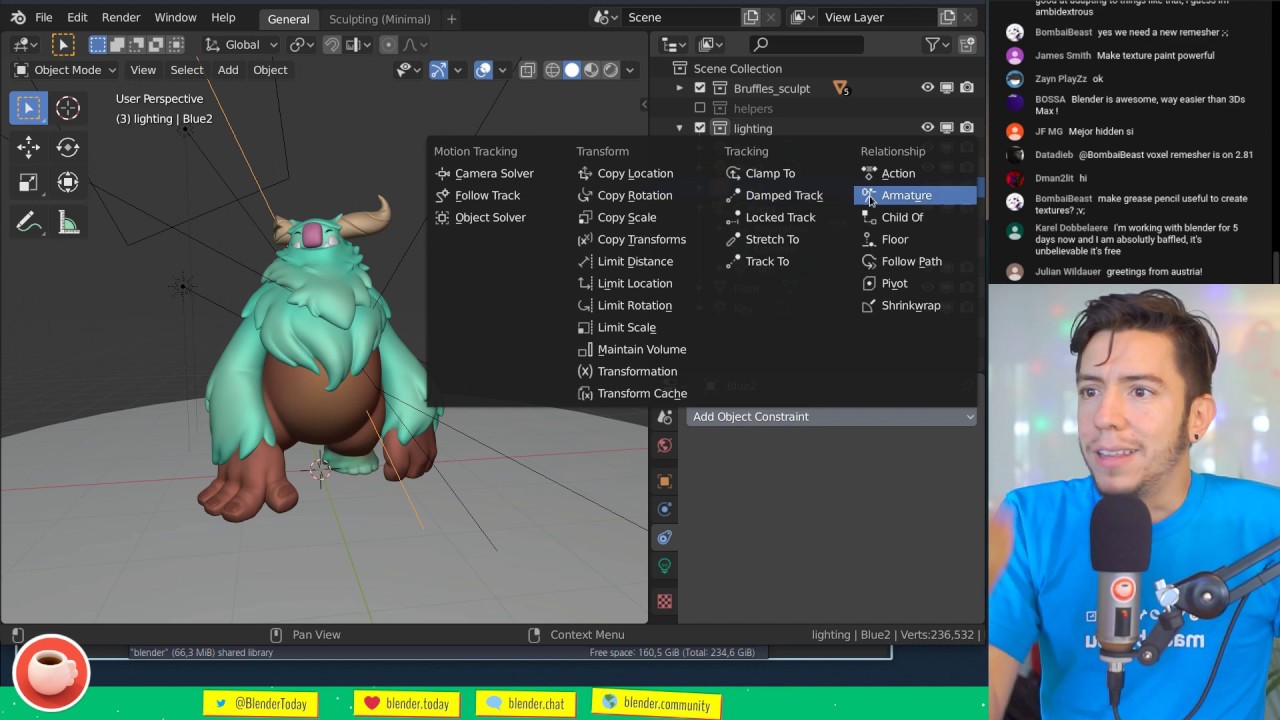Viewport: 1280px width, 720px height.
Task: Switch to rendered viewport shading
Action: (611, 70)
